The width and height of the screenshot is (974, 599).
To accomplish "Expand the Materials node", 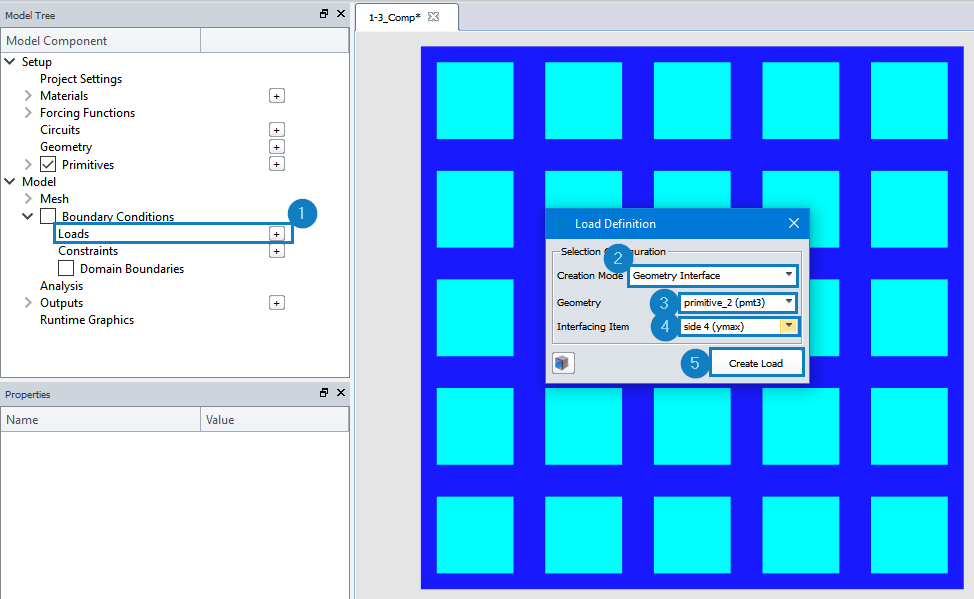I will coord(28,96).
